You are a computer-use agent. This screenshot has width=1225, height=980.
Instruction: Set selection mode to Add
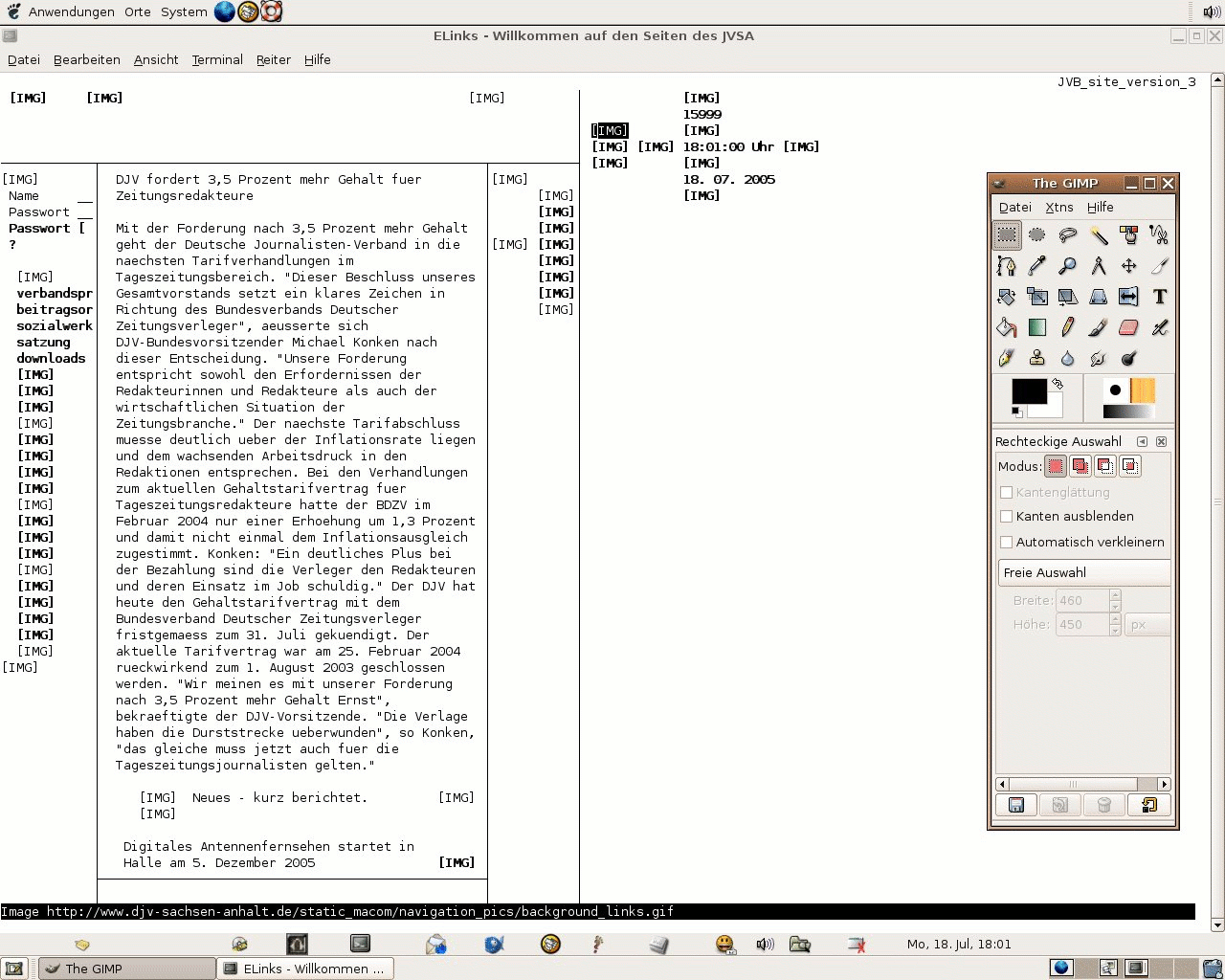pyautogui.click(x=1080, y=466)
